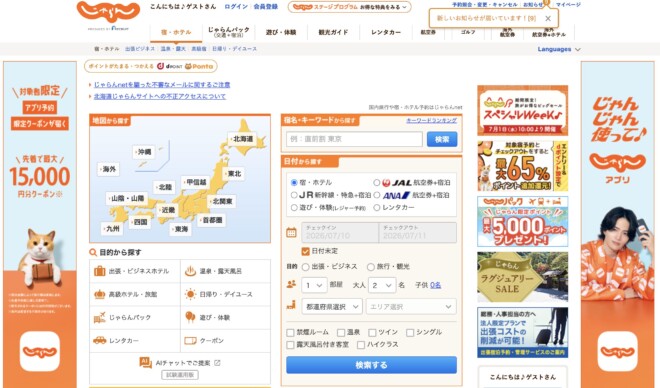Click the hot spring icon for 温泉・露天風呂

click(x=190, y=271)
